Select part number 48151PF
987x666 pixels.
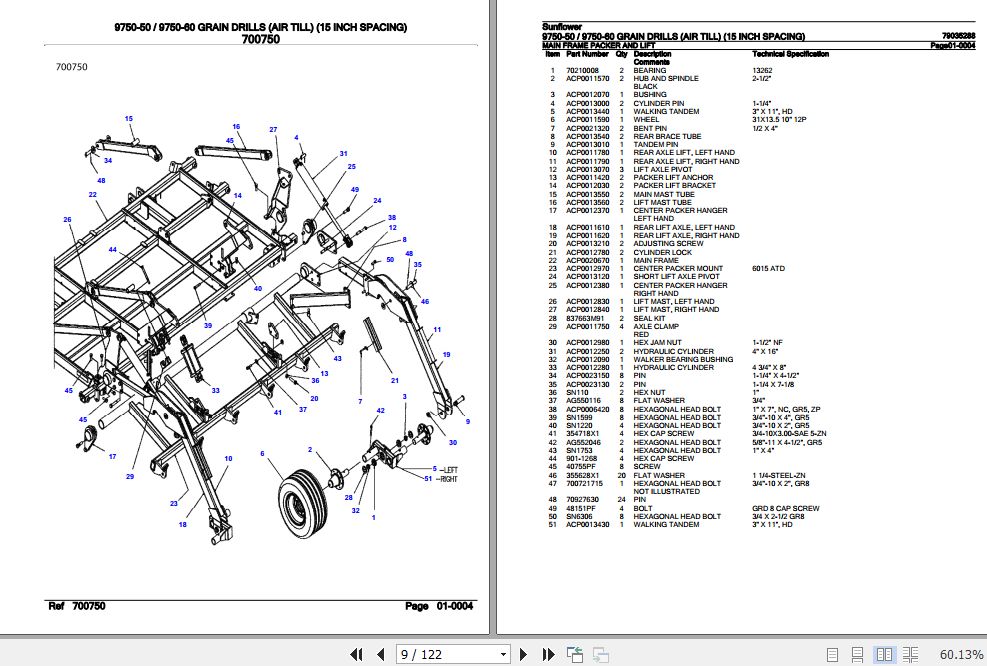click(580, 509)
